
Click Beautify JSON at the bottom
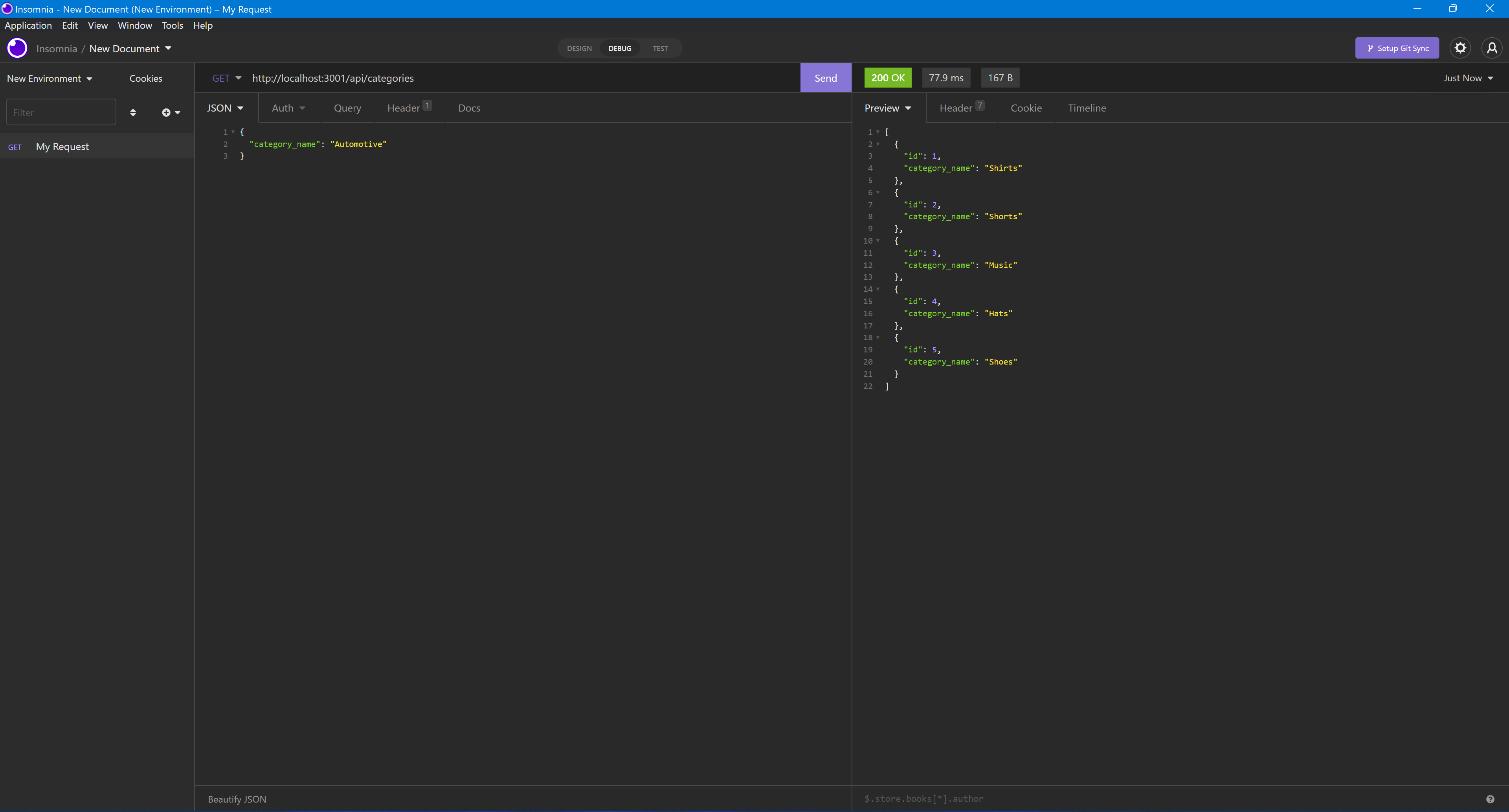(x=237, y=799)
